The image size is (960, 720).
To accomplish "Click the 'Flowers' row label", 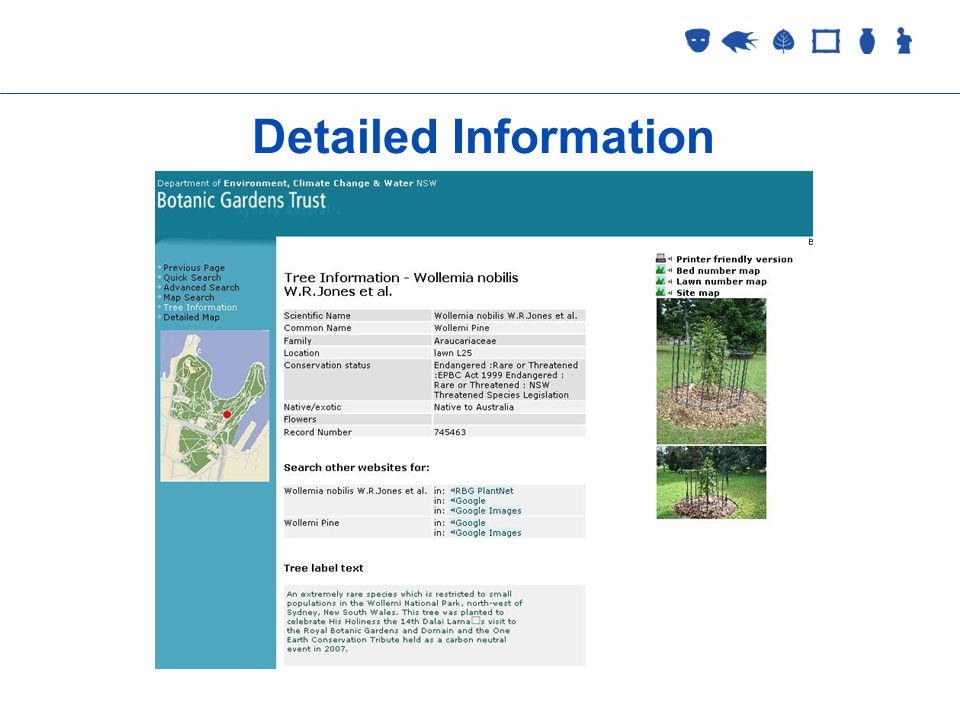I will [x=300, y=419].
